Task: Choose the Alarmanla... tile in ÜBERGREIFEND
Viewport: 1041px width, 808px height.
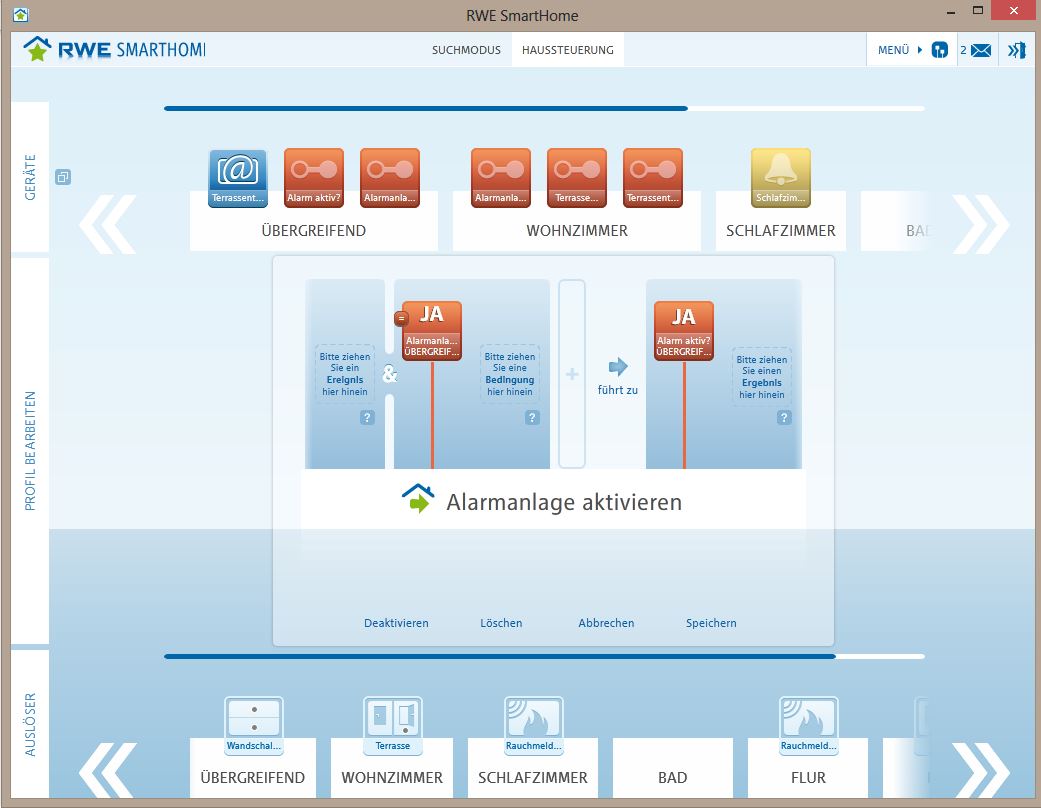Action: click(x=390, y=178)
